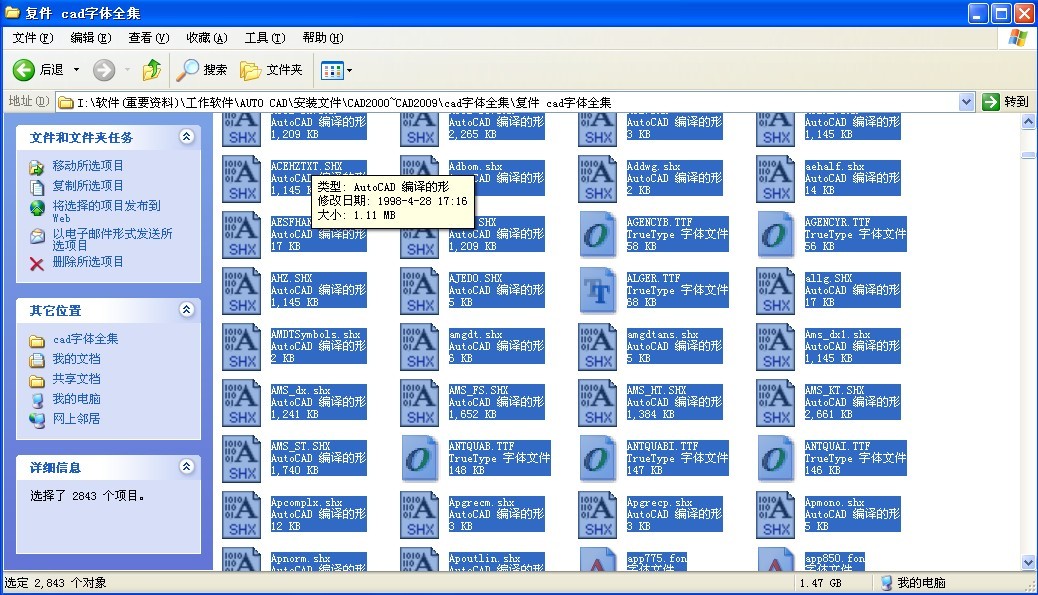
Task: Toggle the Folders (文件夹) pane button
Action: [x=271, y=69]
